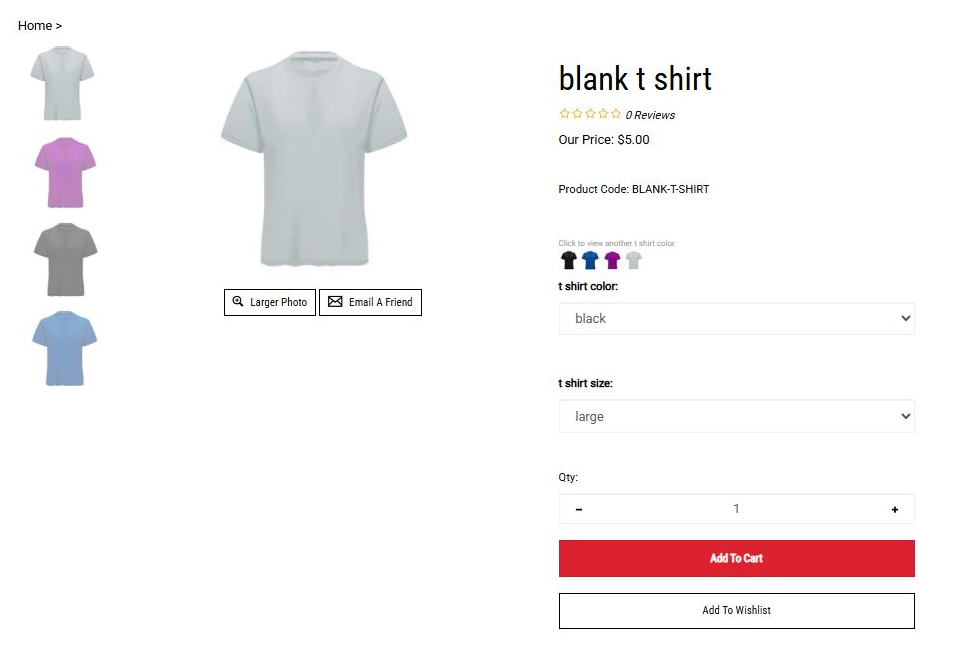Select the white t-shirt color icon
Image resolution: width=963 pixels, height=658 pixels.
[x=634, y=260]
